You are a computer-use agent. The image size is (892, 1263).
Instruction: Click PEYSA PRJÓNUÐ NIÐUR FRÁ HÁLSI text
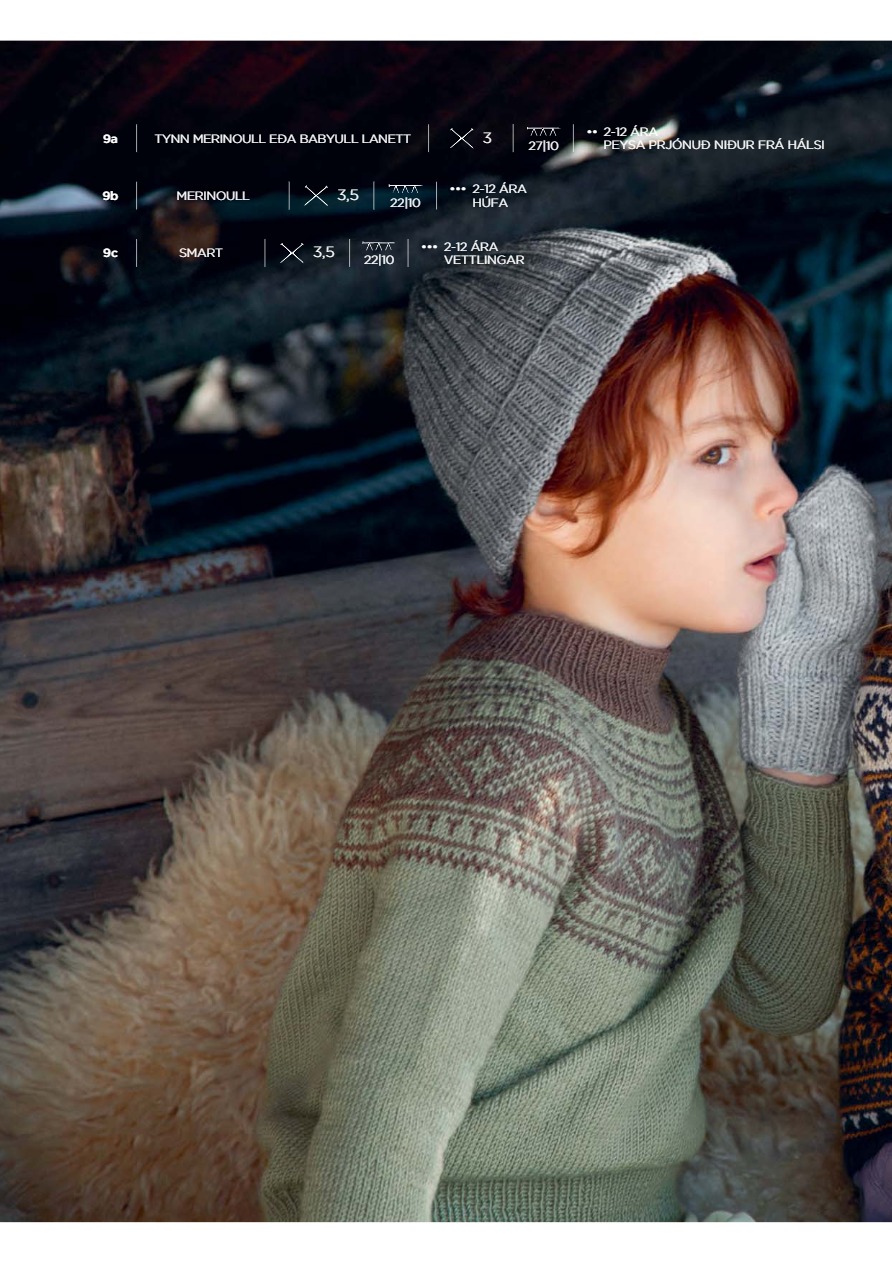tap(713, 146)
